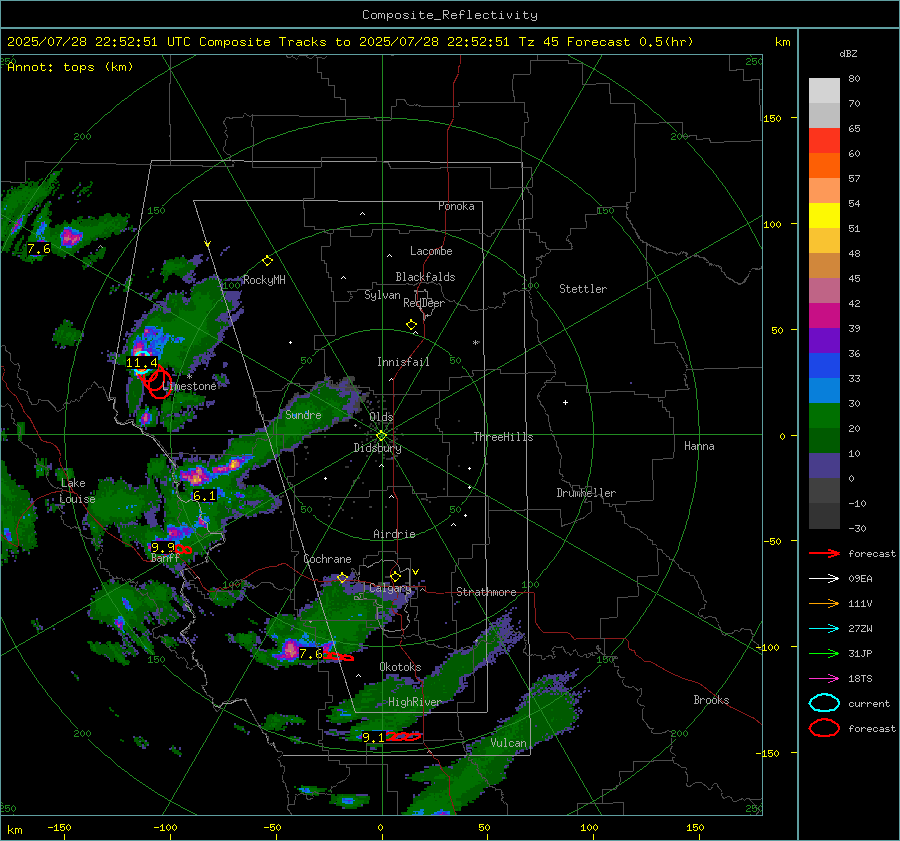This screenshot has height=841, width=900.
Task: Click the Drumheller city label
Action: click(586, 493)
